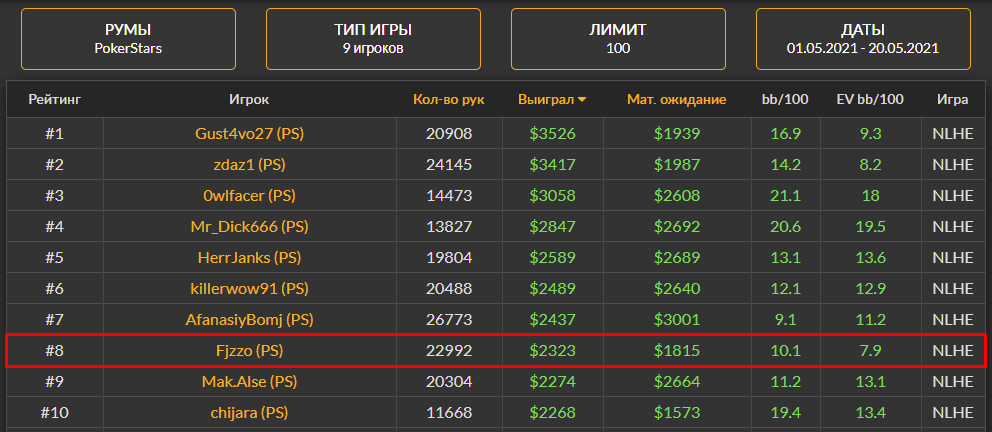Sort by Мат. ожидание column
Image resolution: width=992 pixels, height=432 pixels.
[677, 99]
